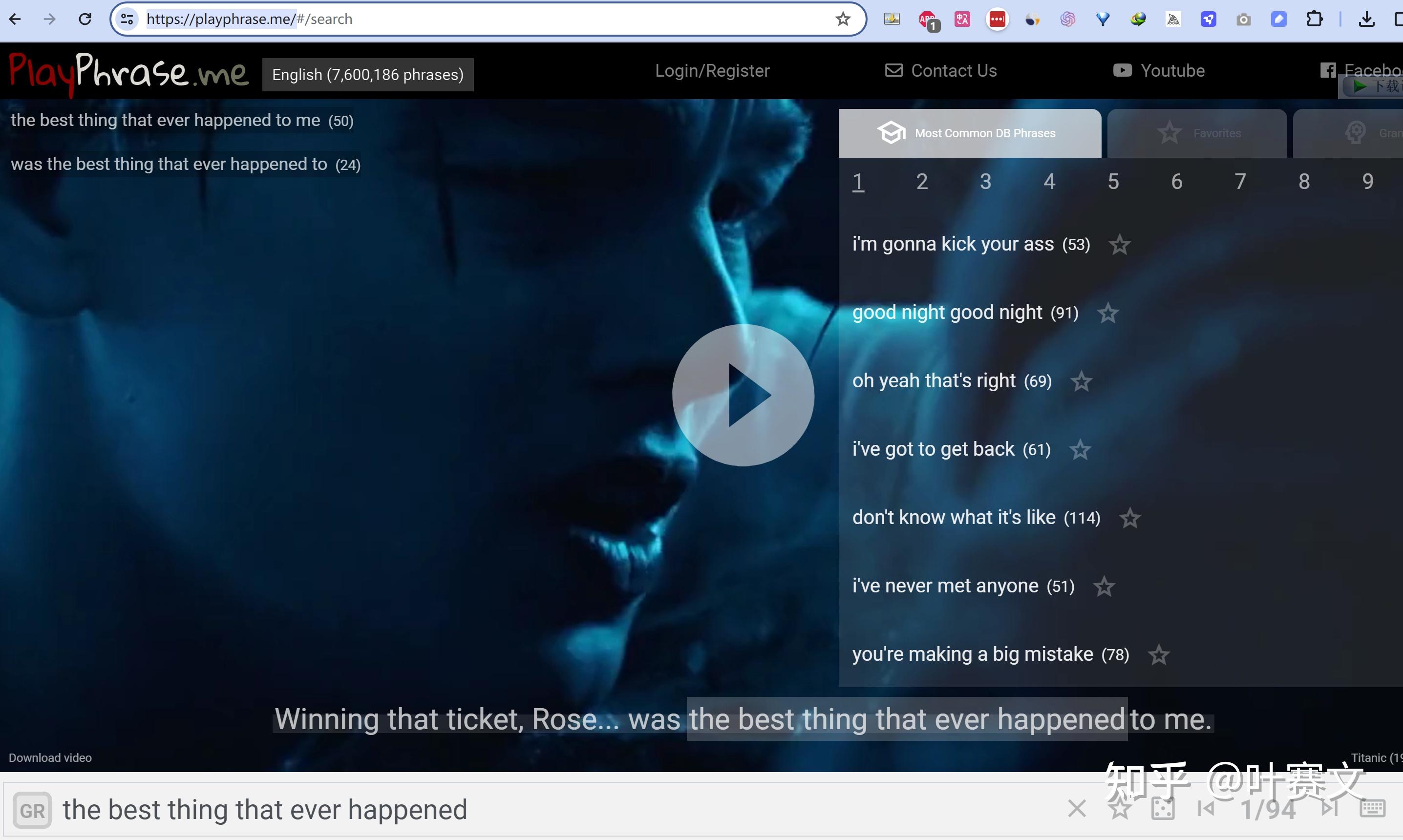Open the blue funnel extension icon
The image size is (1403, 840).
click(x=1103, y=19)
